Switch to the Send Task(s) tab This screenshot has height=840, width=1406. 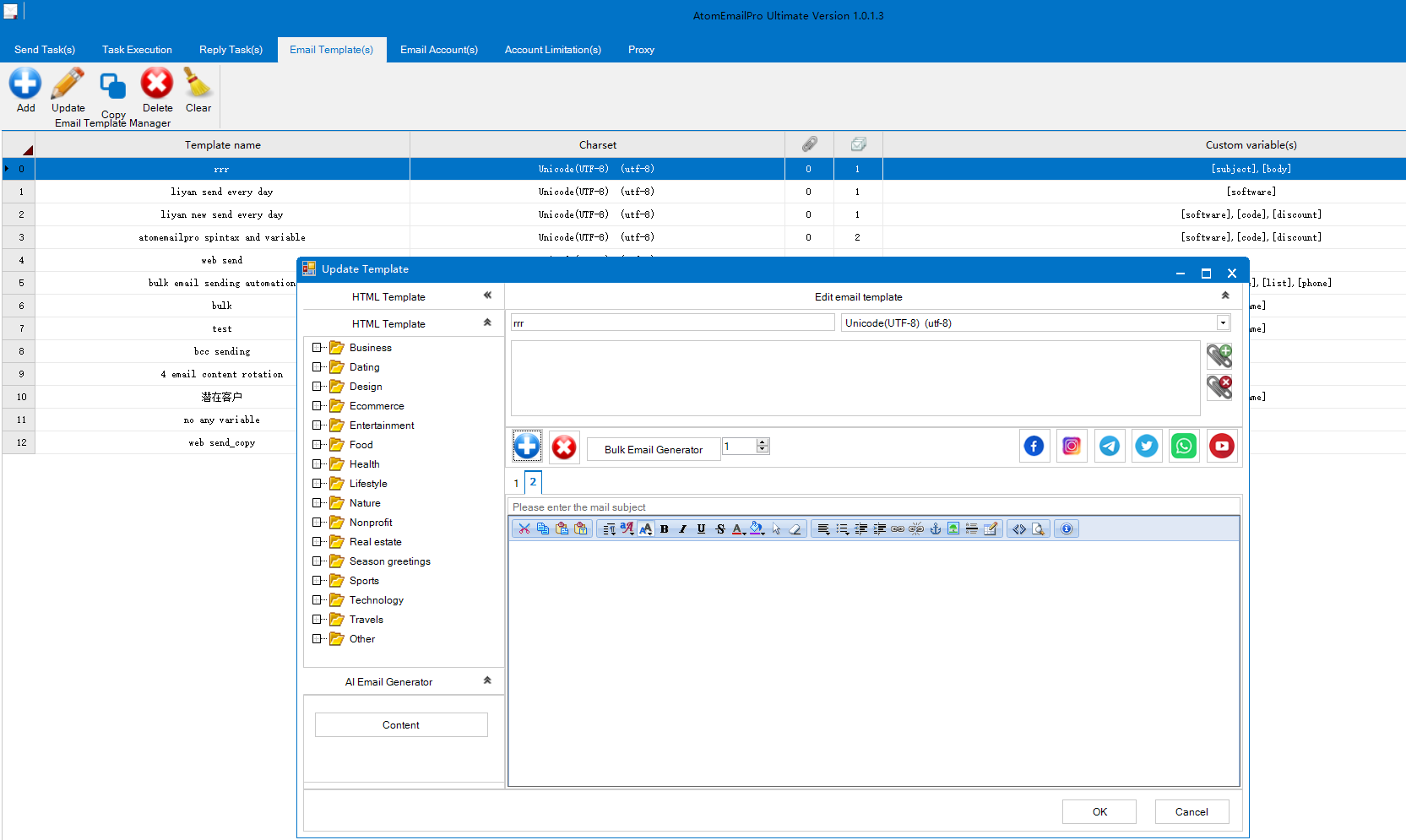[x=45, y=50]
